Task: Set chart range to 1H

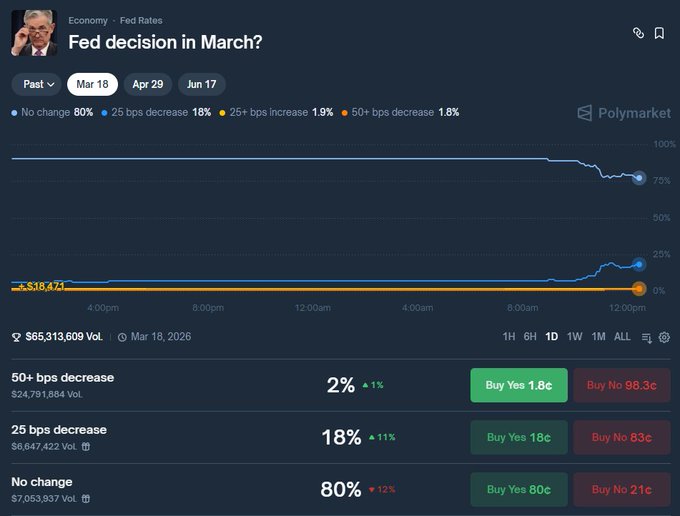Action: click(x=509, y=337)
